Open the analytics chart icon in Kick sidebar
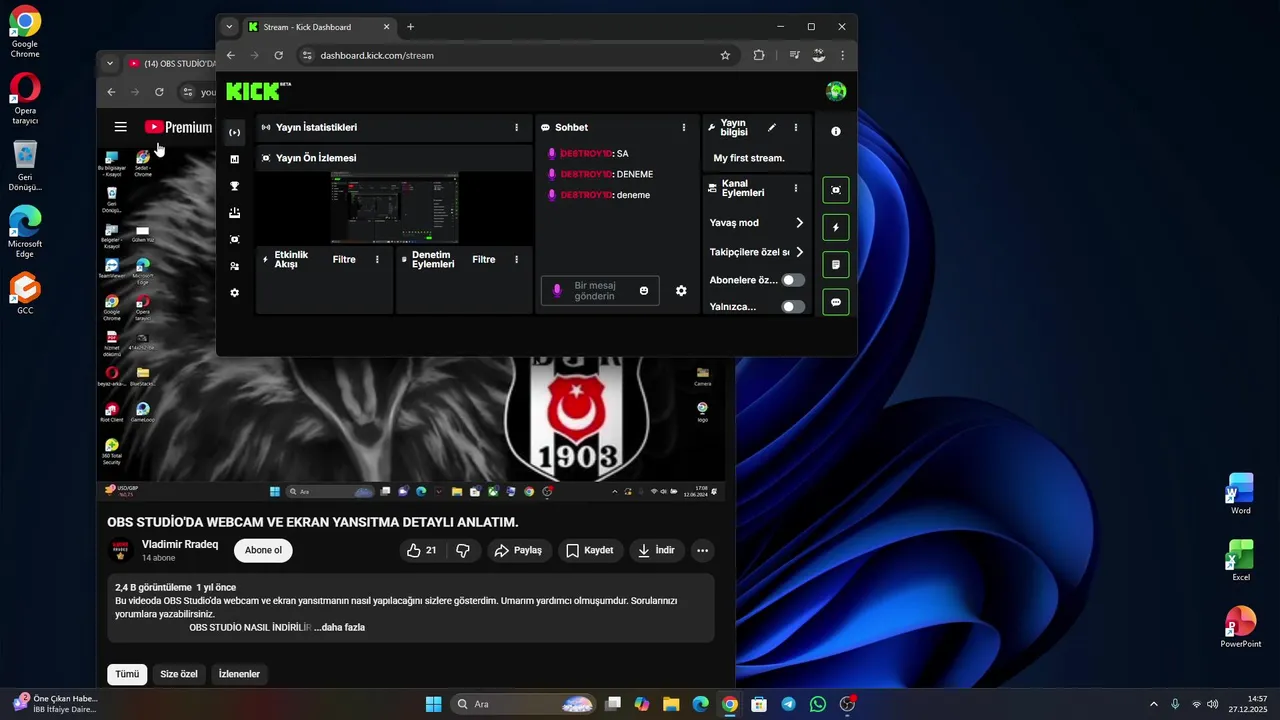This screenshot has height=720, width=1280. [x=234, y=159]
